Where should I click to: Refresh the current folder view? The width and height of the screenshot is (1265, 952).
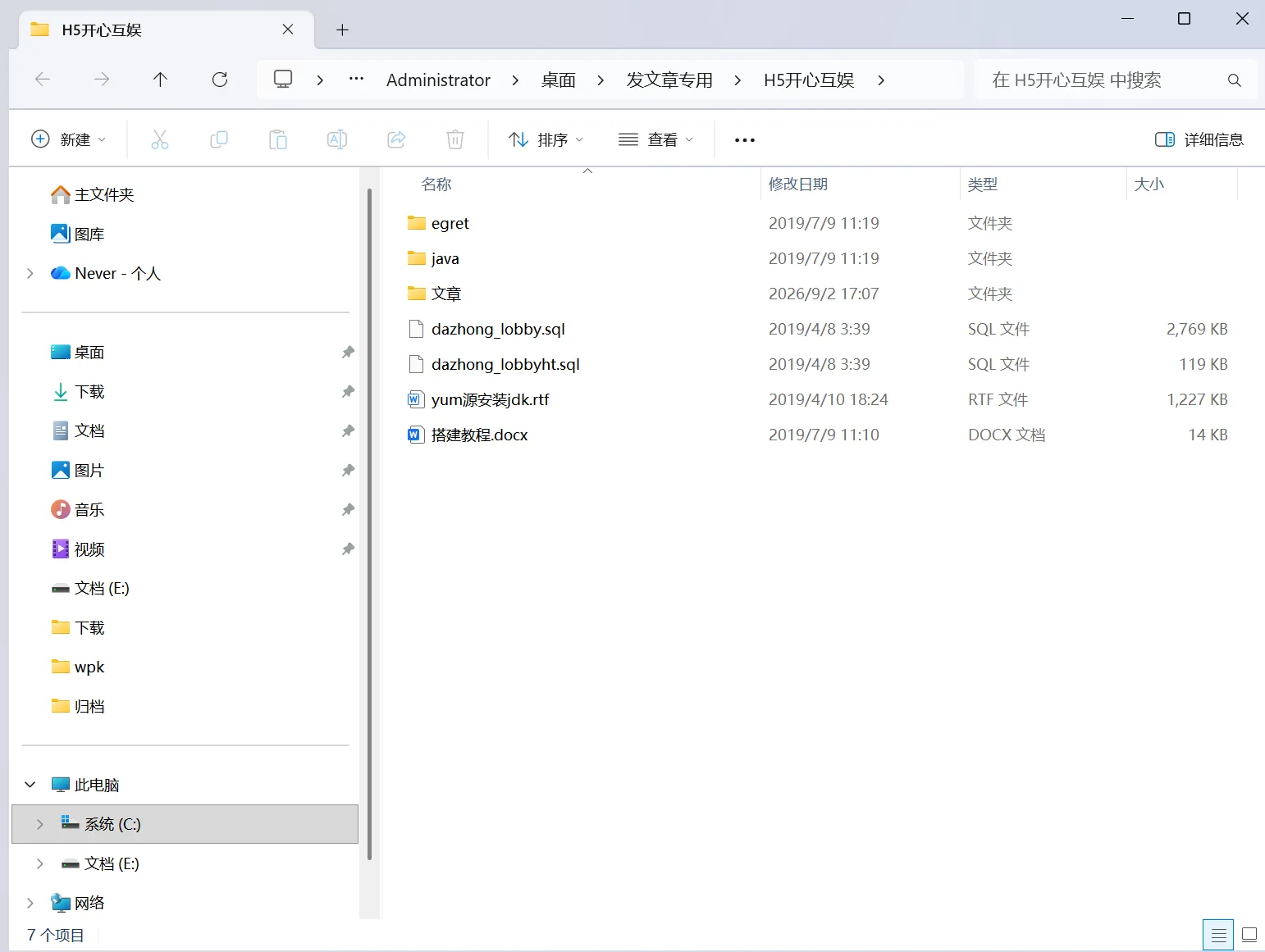click(x=220, y=80)
